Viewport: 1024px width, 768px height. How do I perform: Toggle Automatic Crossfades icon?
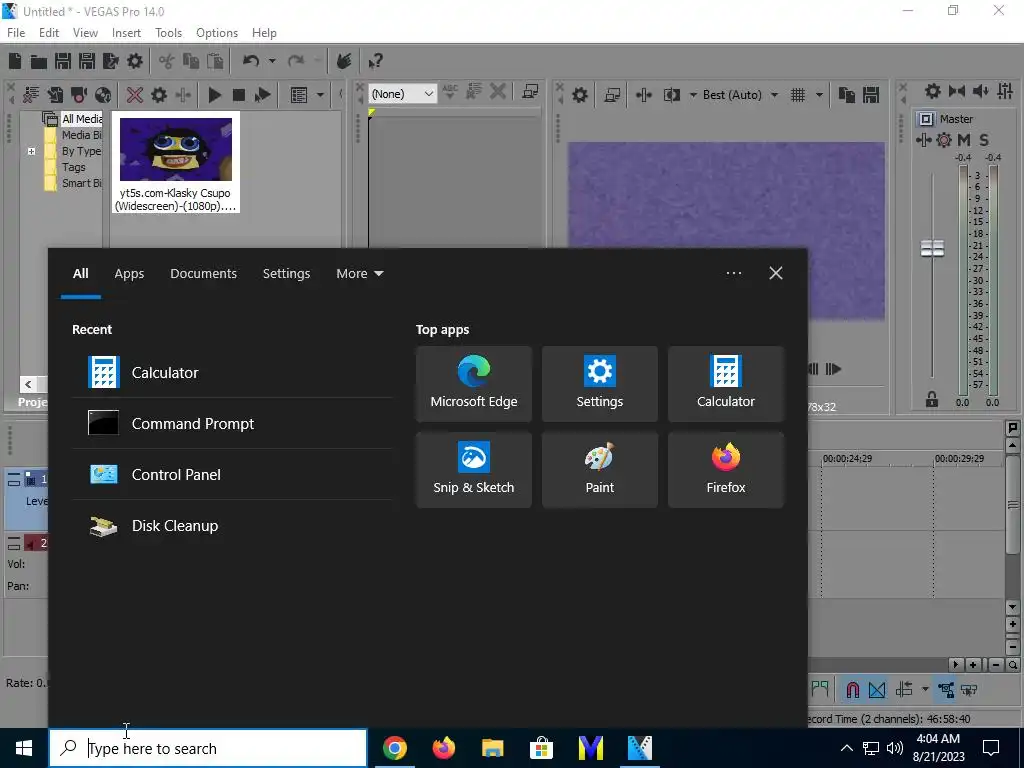[877, 690]
